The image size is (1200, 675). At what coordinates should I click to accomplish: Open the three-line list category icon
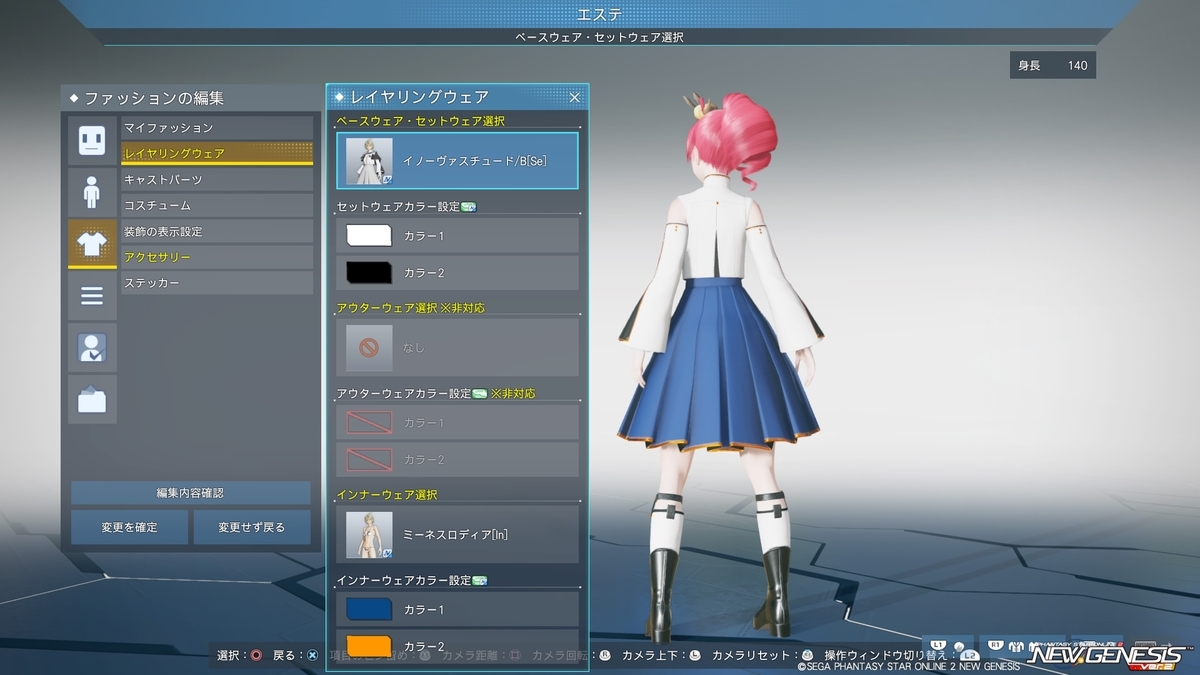point(92,296)
